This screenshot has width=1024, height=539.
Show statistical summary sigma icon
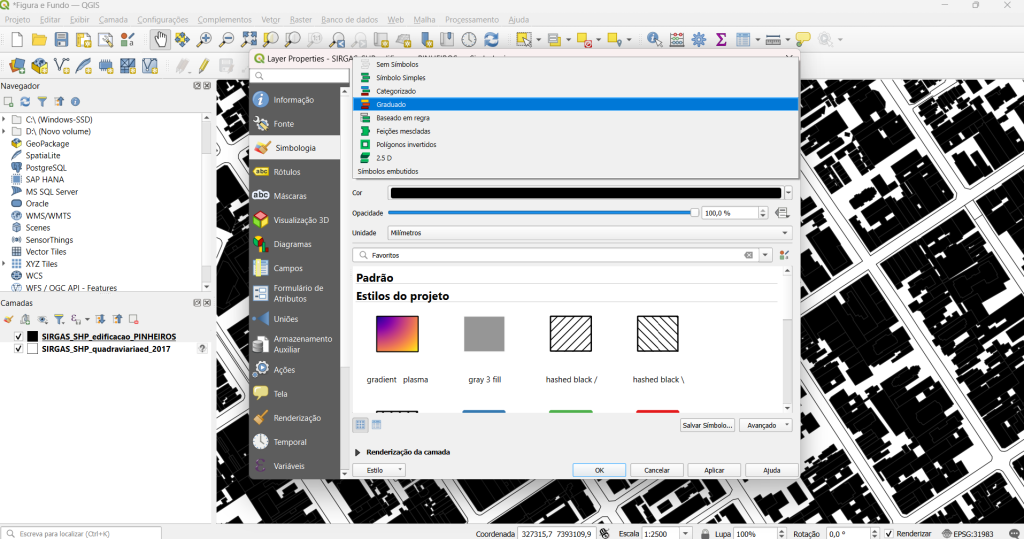(721, 40)
